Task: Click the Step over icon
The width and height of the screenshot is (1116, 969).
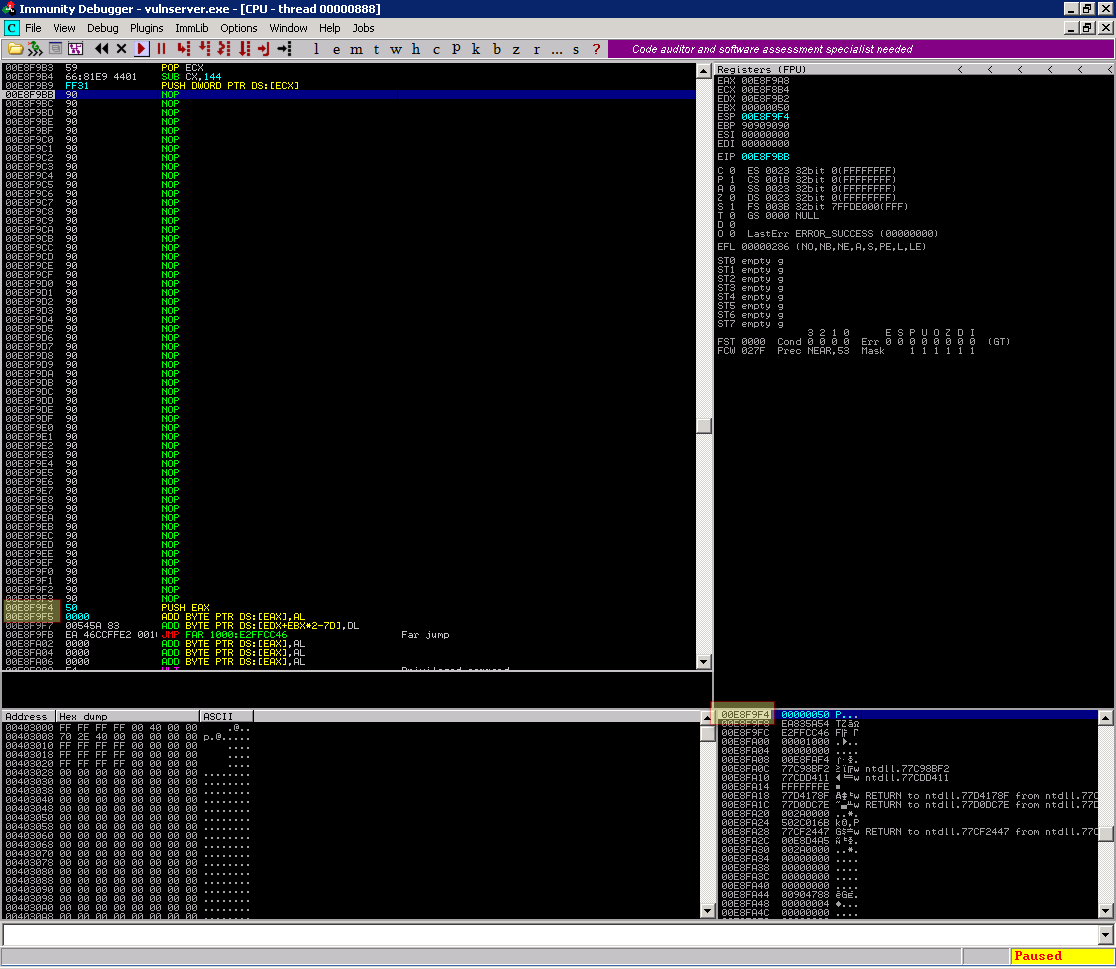Action: (x=204, y=49)
